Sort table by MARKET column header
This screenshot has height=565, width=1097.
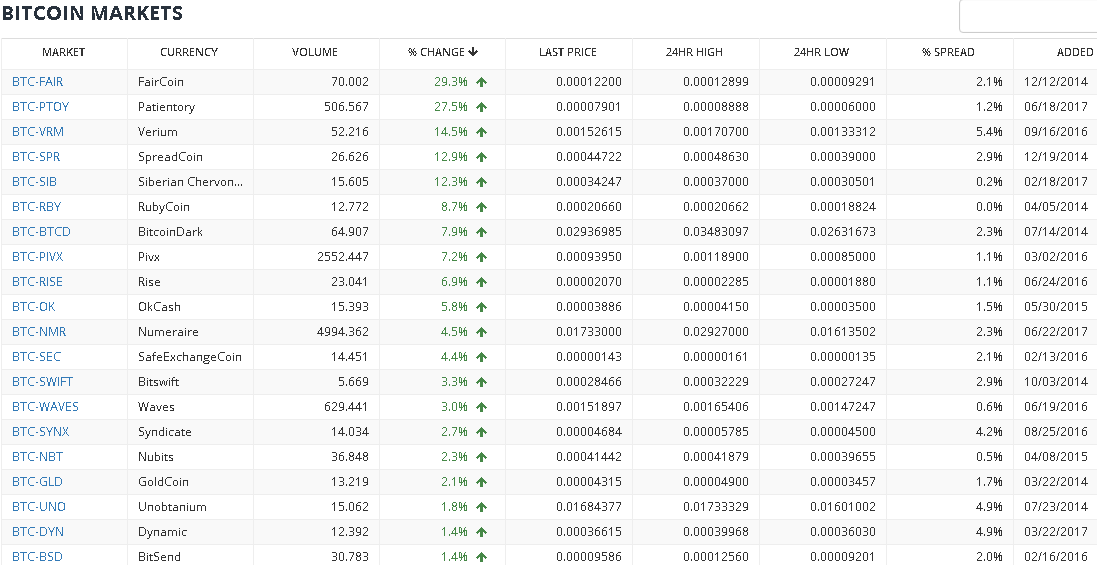click(x=64, y=52)
